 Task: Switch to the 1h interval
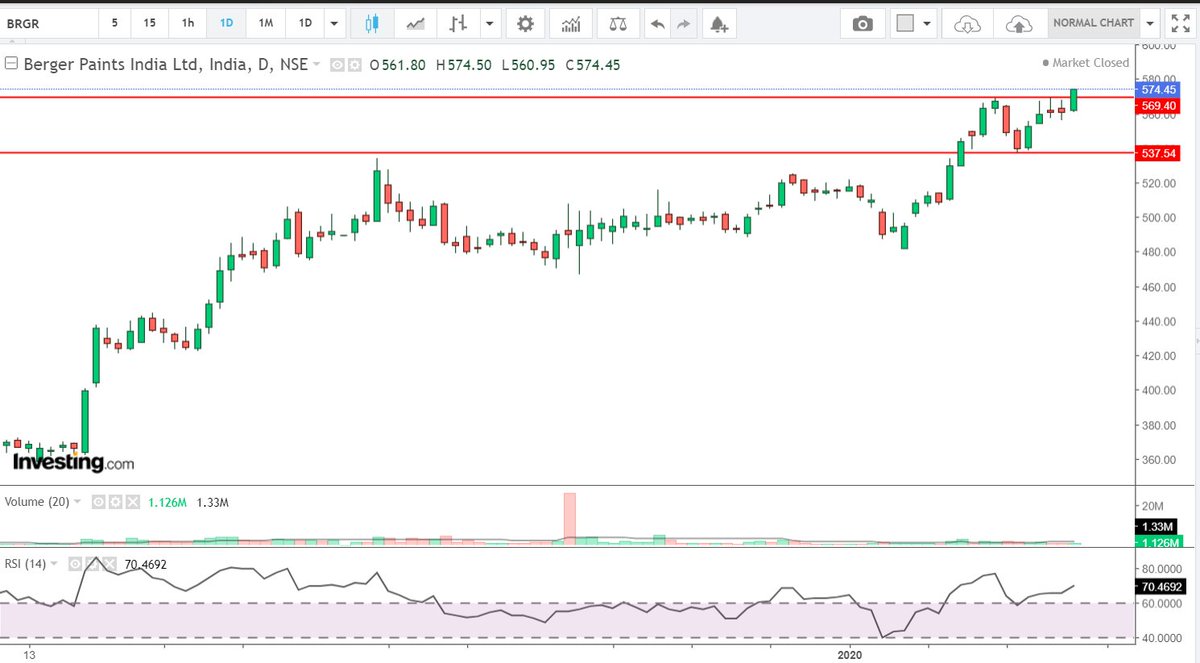188,23
